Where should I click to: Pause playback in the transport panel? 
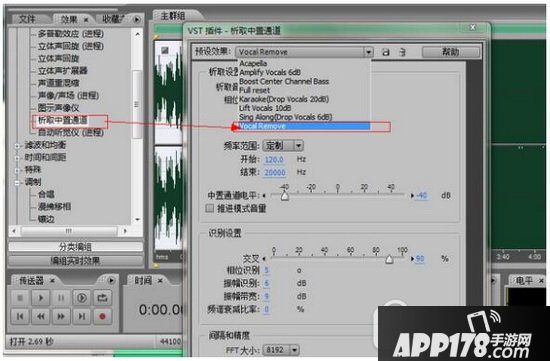61,298
